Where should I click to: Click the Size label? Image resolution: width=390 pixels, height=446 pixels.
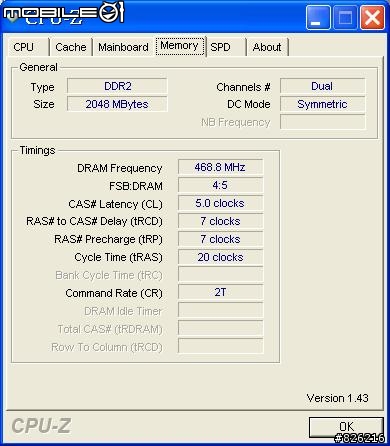(44, 104)
